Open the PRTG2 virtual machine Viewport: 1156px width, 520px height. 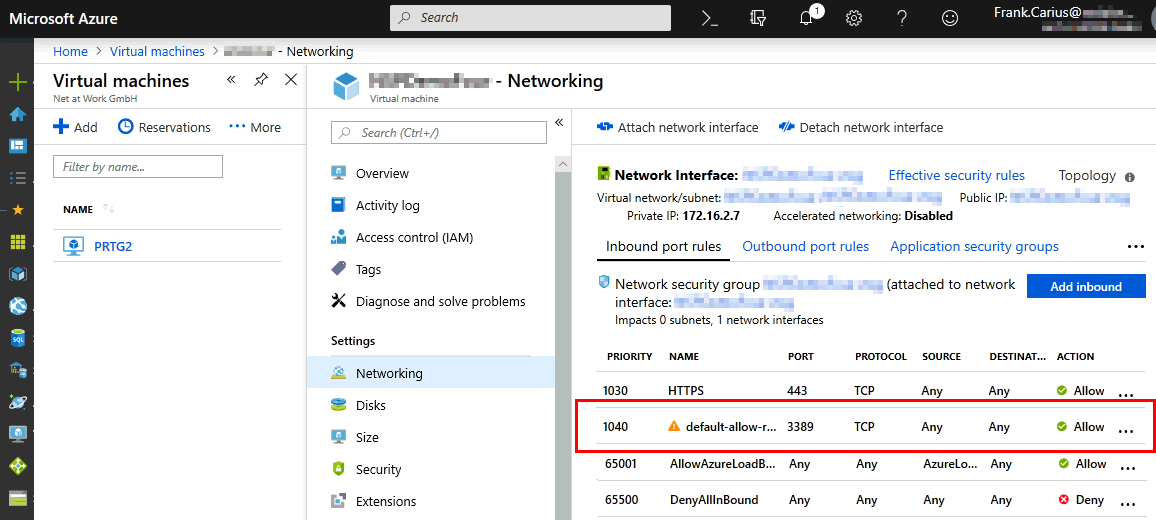pos(113,246)
